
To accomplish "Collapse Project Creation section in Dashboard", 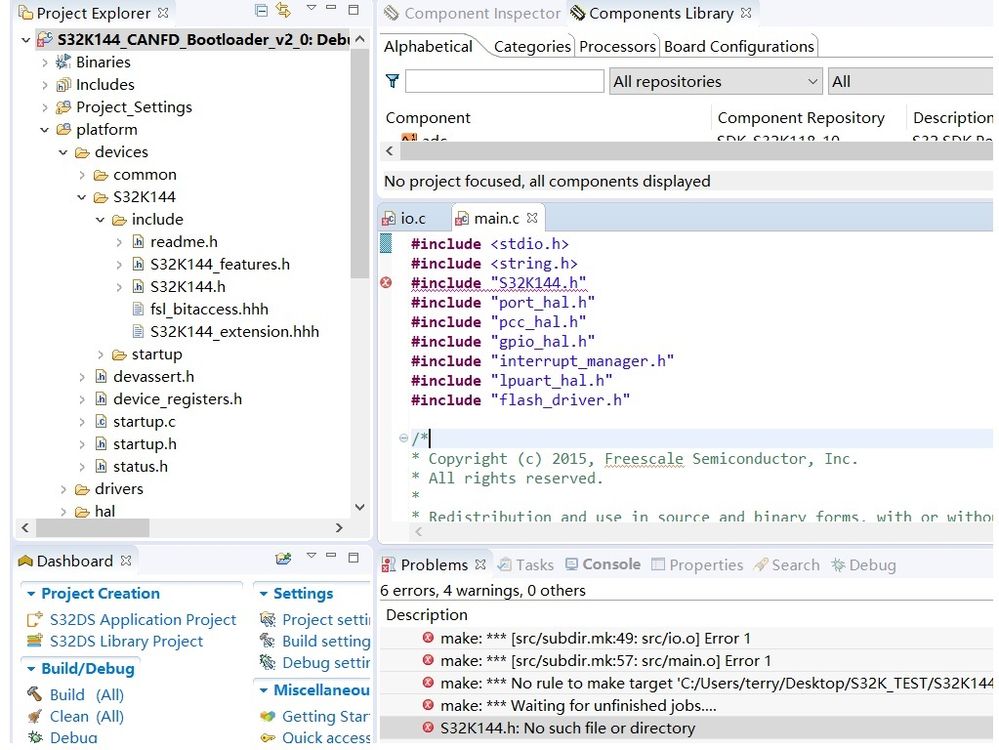I will point(31,594).
